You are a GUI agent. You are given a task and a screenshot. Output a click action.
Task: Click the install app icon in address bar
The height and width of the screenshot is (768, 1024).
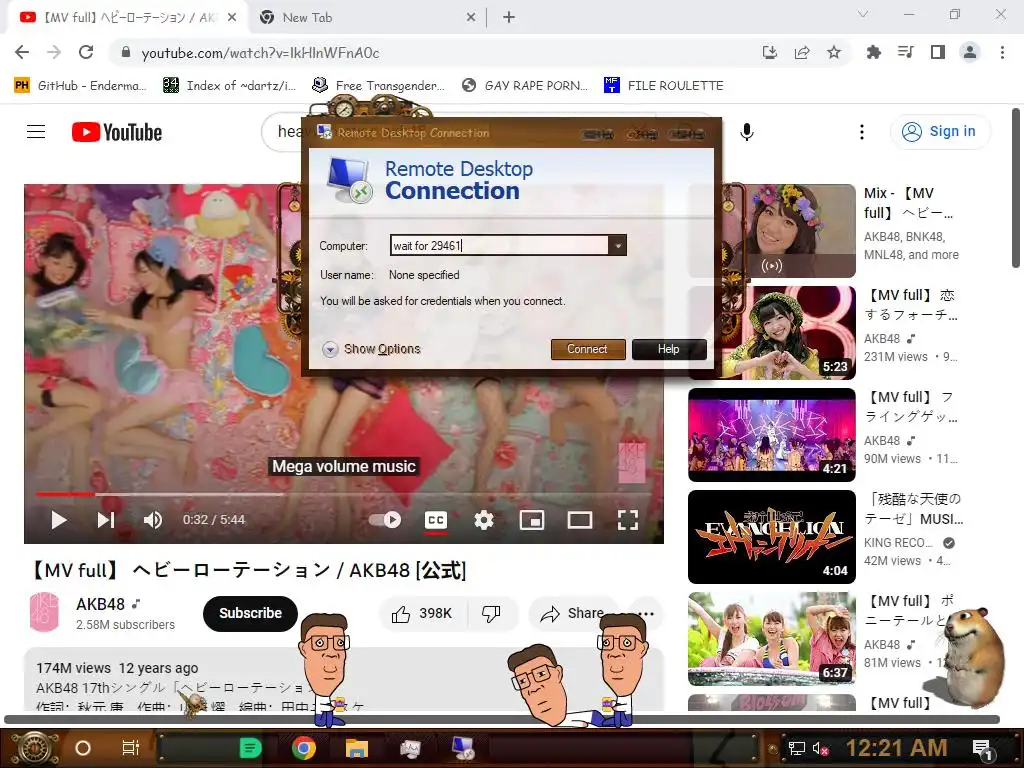(770, 52)
